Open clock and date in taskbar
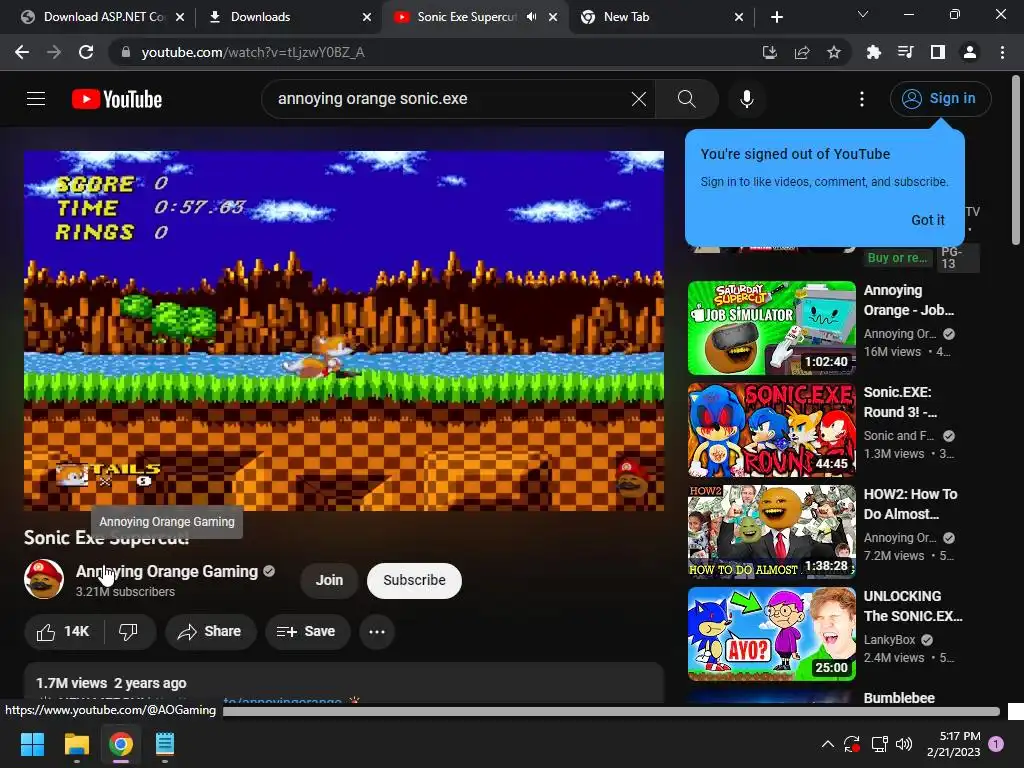The height and width of the screenshot is (768, 1024). pyautogui.click(x=953, y=744)
